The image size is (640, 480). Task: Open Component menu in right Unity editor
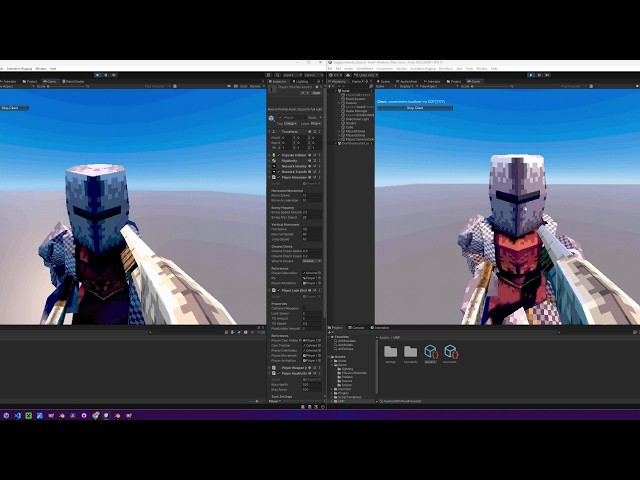pos(384,69)
